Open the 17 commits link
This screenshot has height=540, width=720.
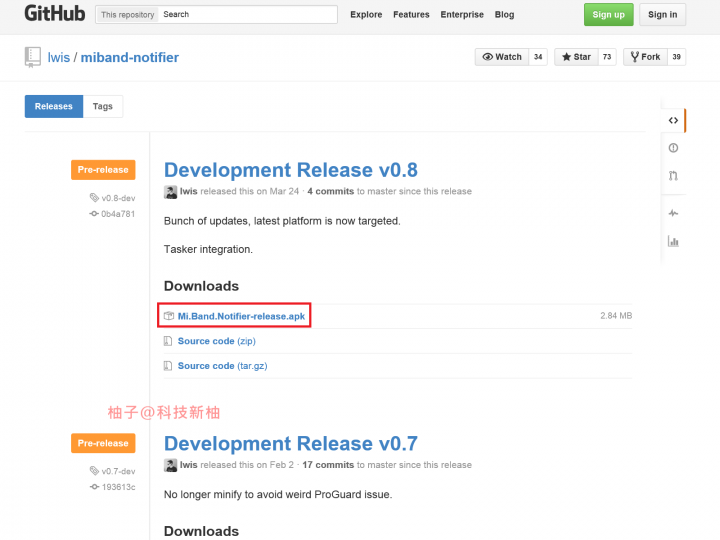328,465
